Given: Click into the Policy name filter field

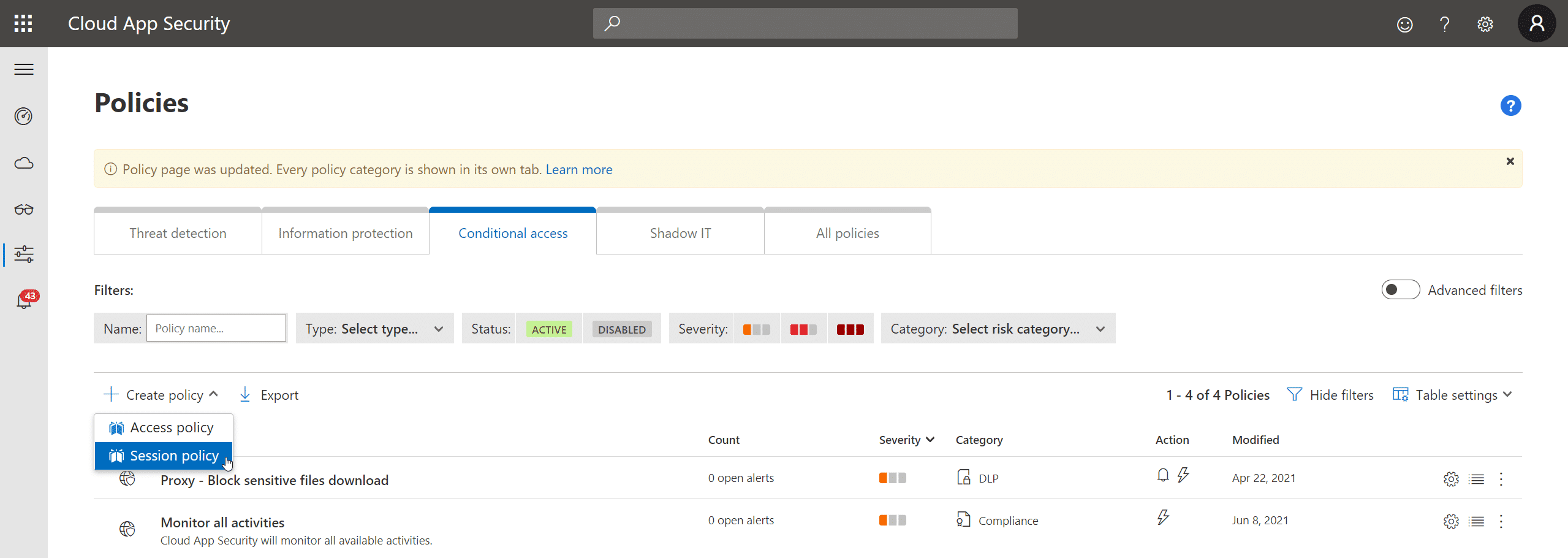Looking at the screenshot, I should pyautogui.click(x=216, y=328).
